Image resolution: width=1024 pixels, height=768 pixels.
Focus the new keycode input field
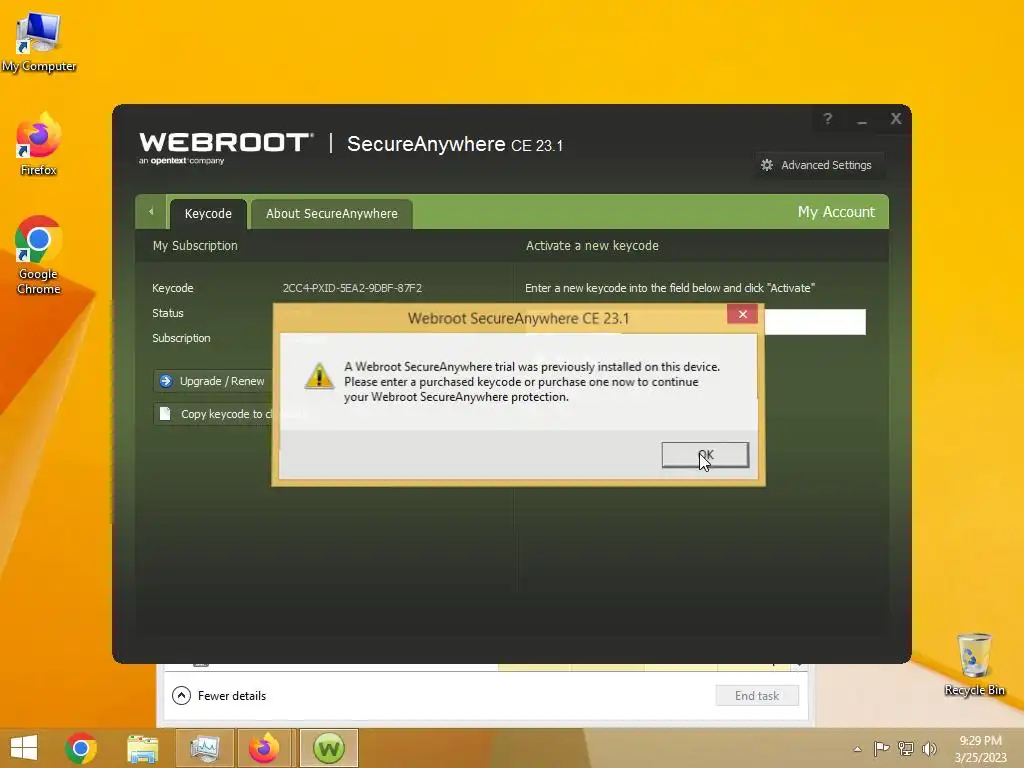click(x=814, y=322)
